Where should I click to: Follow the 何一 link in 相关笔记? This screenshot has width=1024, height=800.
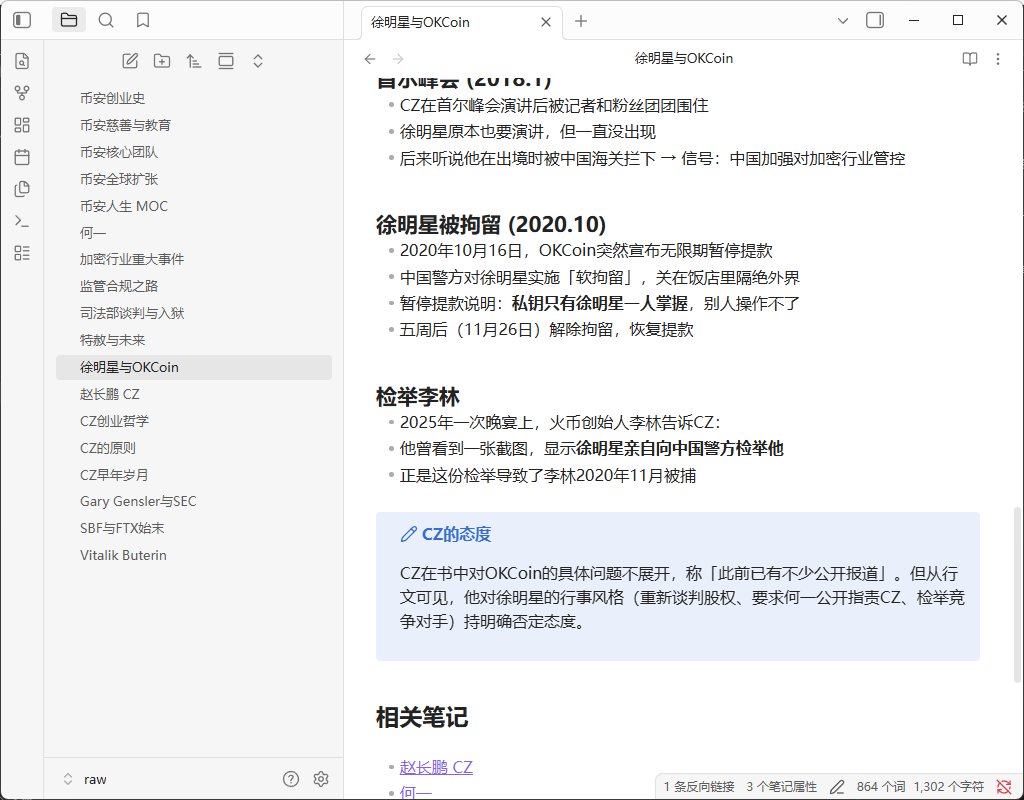coord(416,792)
